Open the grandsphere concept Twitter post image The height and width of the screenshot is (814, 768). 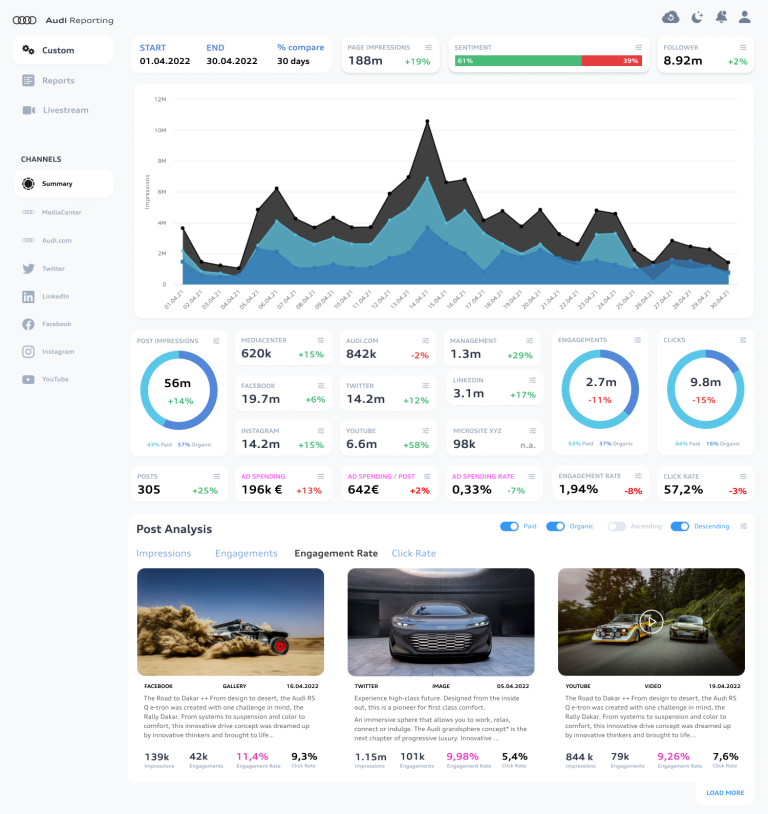(441, 622)
